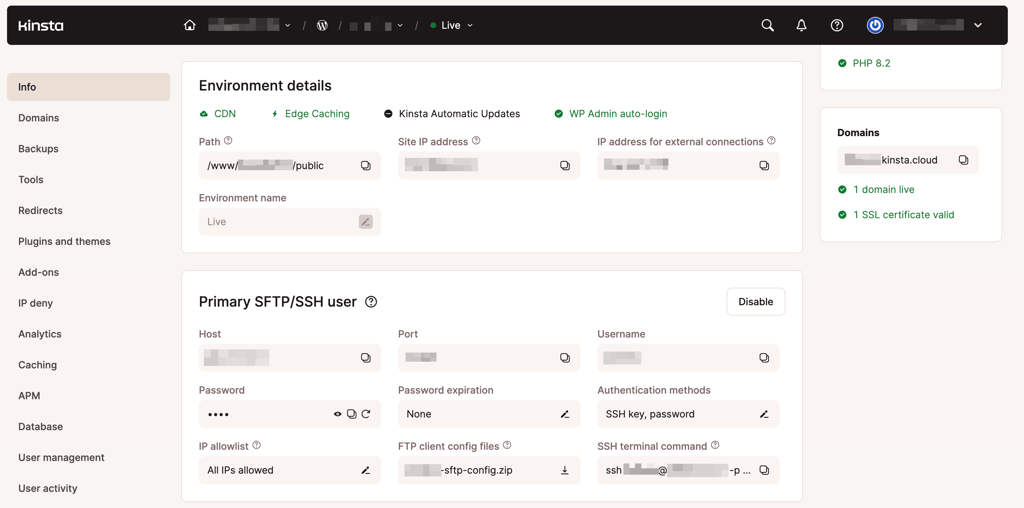This screenshot has height=508, width=1024.
Task: Show help for SSH terminal command
Action: [715, 445]
